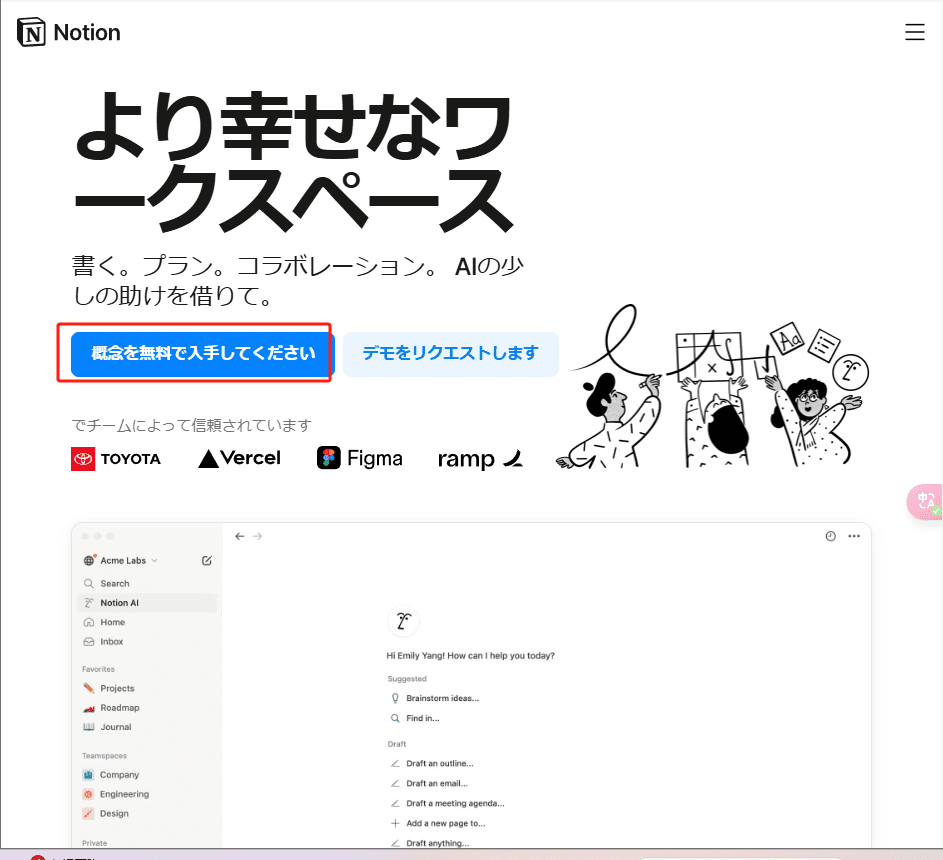
Task: Click the pencil icon beside Draft an outline
Action: click(395, 763)
